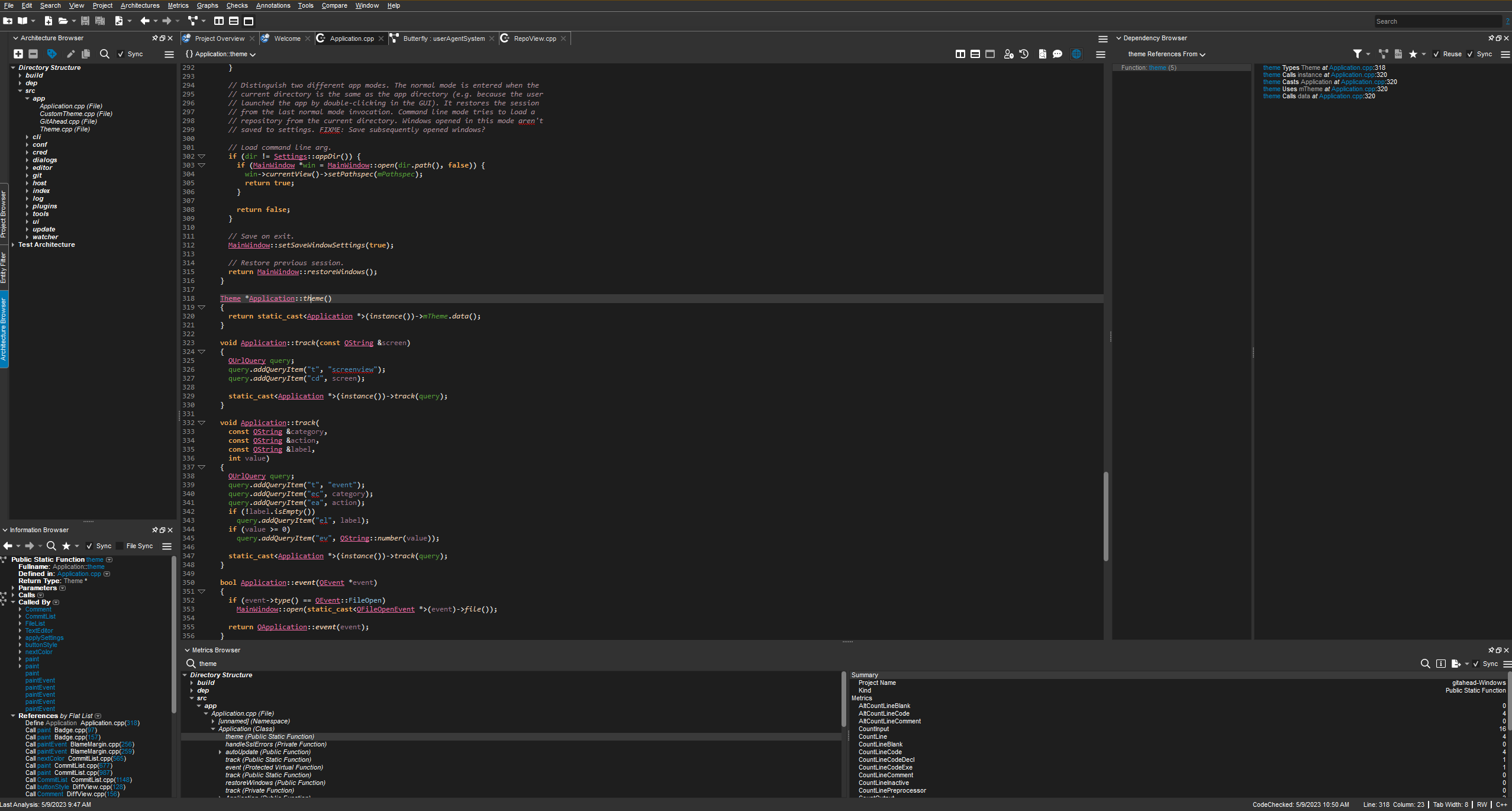Click the filter funnel icon in Dependency Browser

[1358, 54]
